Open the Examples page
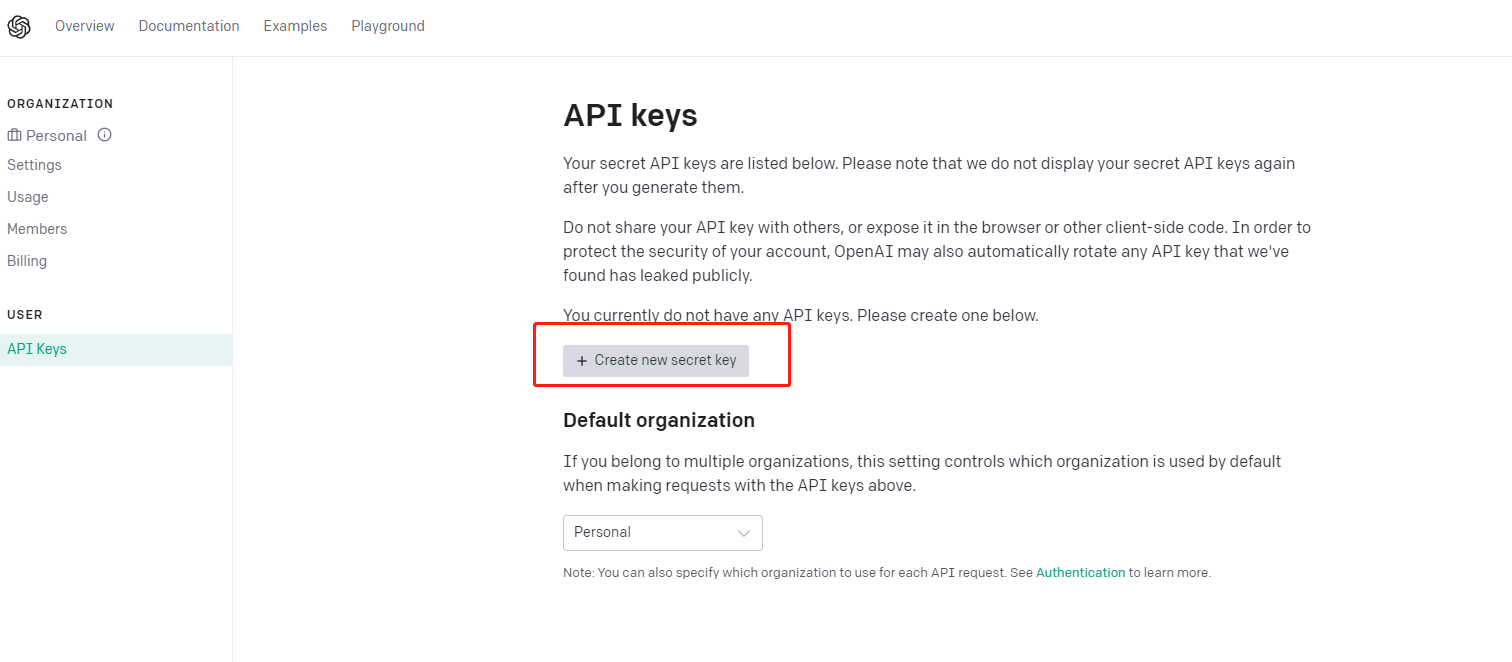 pos(295,26)
